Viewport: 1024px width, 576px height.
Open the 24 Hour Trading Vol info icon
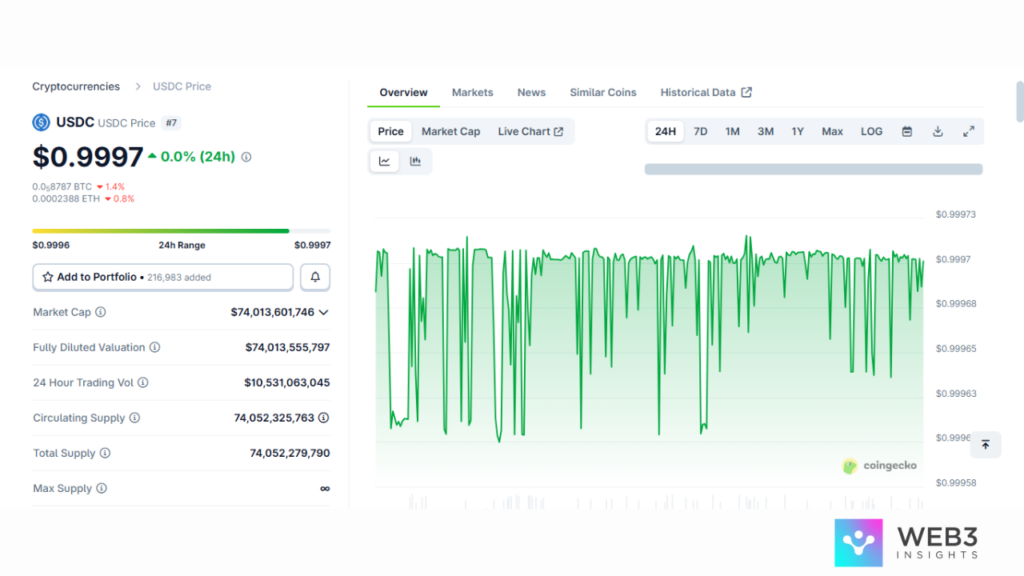[x=143, y=383]
